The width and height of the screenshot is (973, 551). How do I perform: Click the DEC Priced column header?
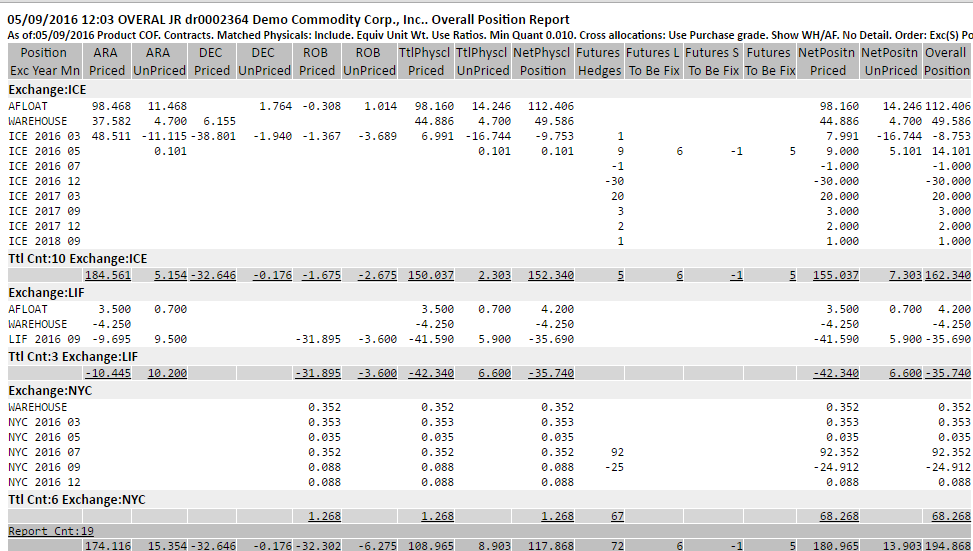pyautogui.click(x=212, y=61)
